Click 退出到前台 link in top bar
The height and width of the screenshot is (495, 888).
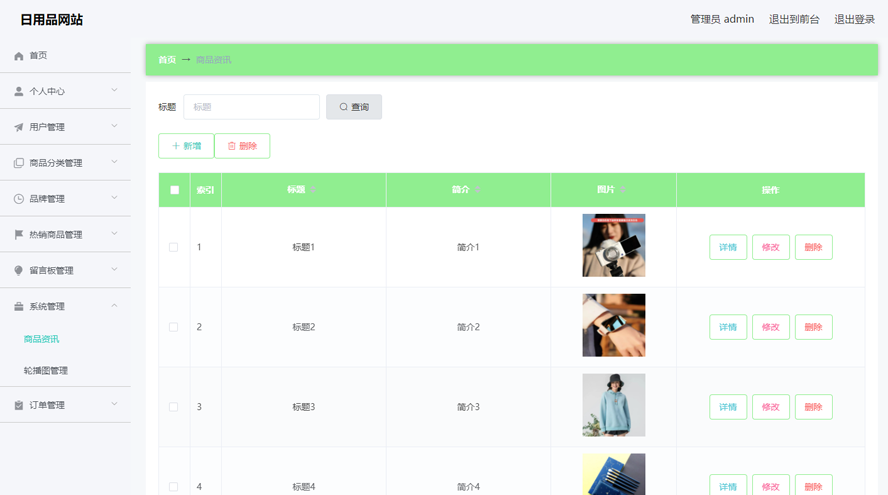tap(794, 19)
